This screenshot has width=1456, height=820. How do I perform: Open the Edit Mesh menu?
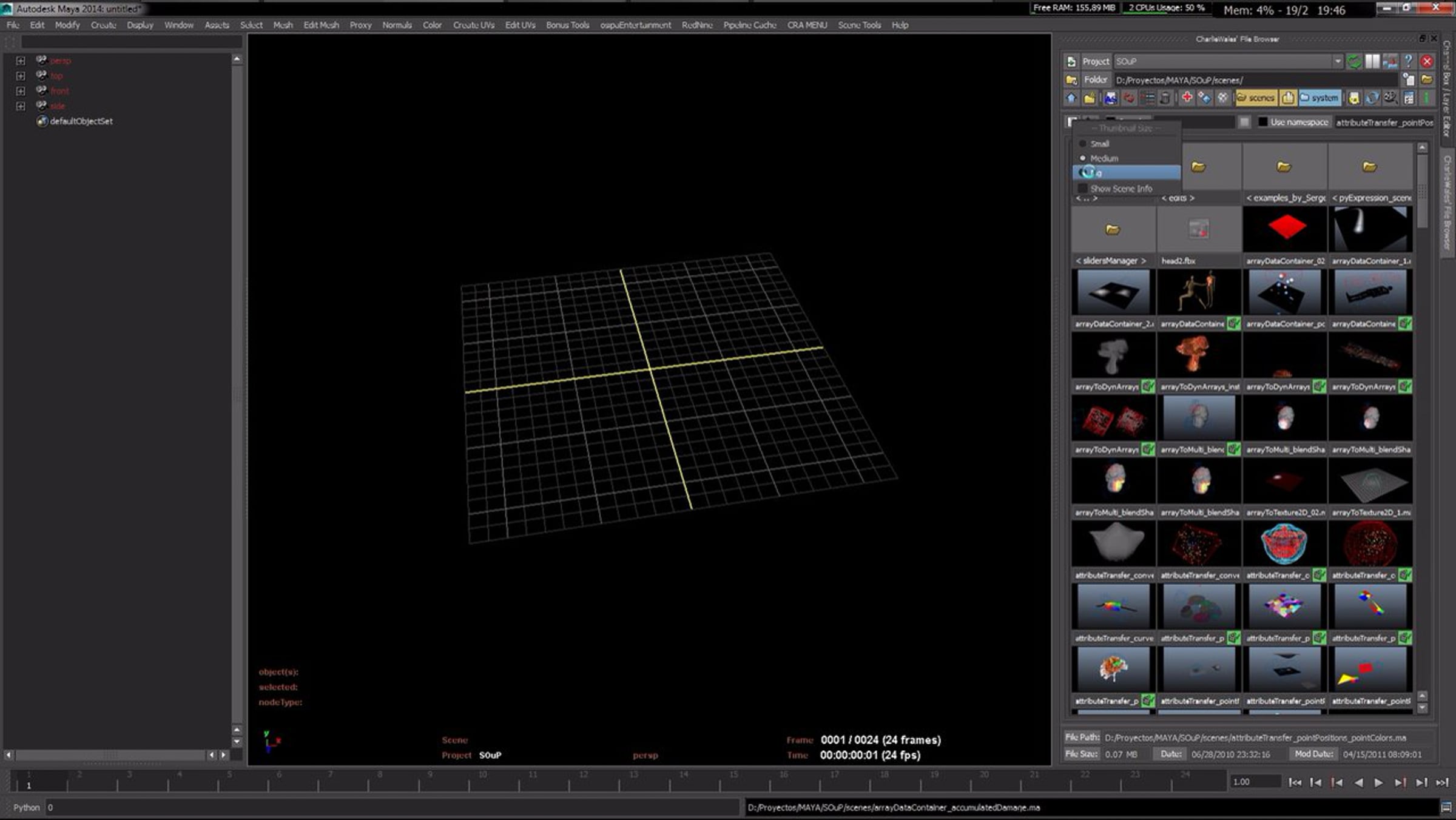coord(321,25)
